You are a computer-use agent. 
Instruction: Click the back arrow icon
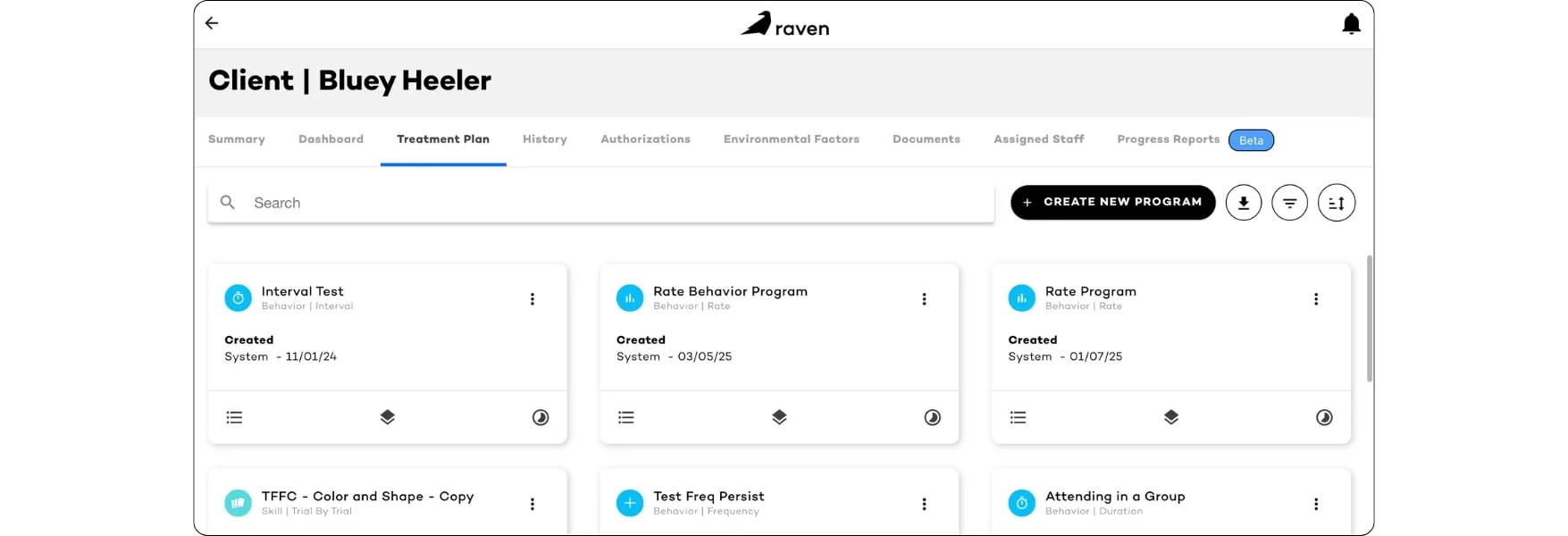tap(212, 23)
